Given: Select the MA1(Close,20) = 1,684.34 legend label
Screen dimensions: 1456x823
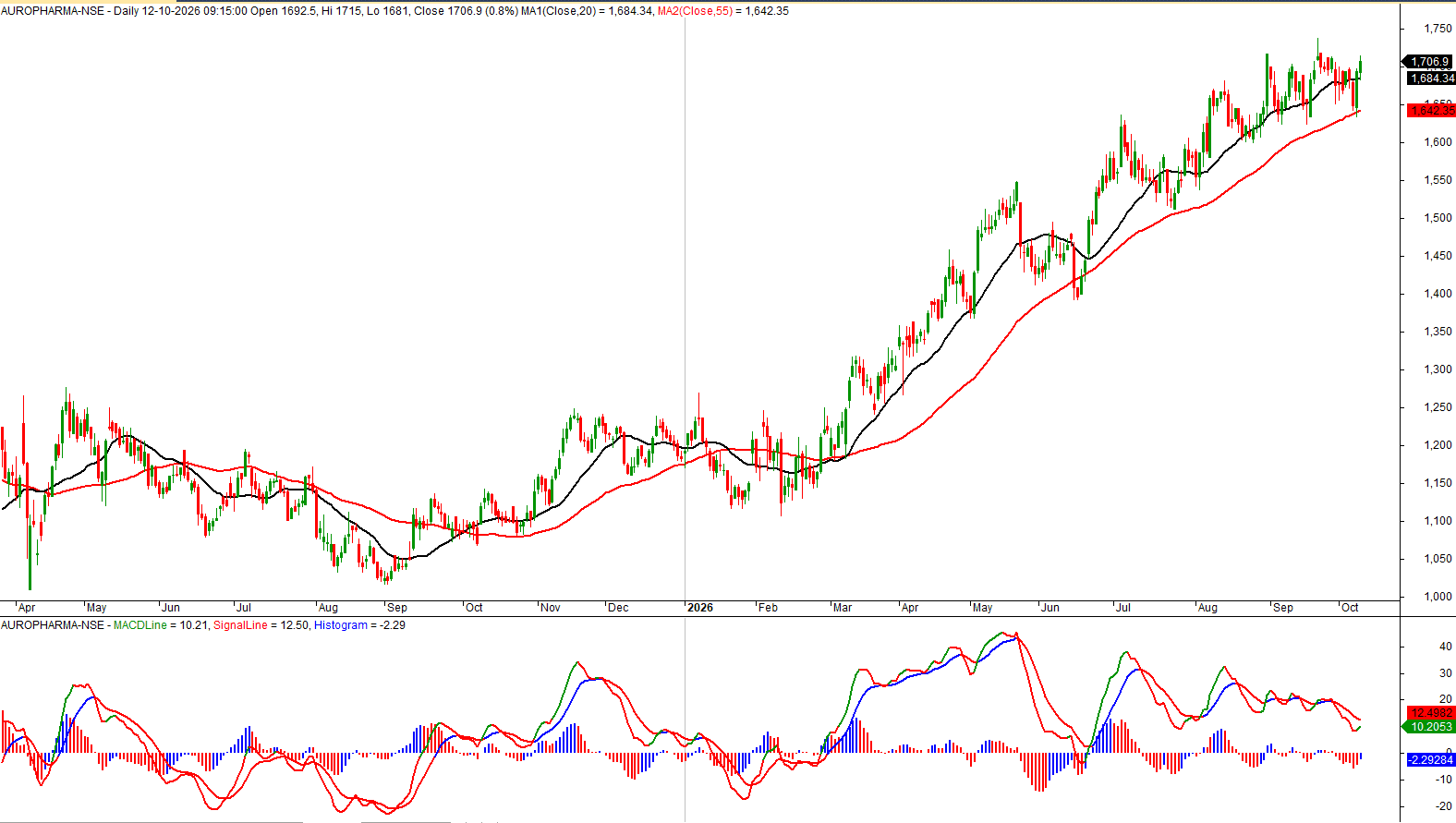Looking at the screenshot, I should click(x=588, y=11).
